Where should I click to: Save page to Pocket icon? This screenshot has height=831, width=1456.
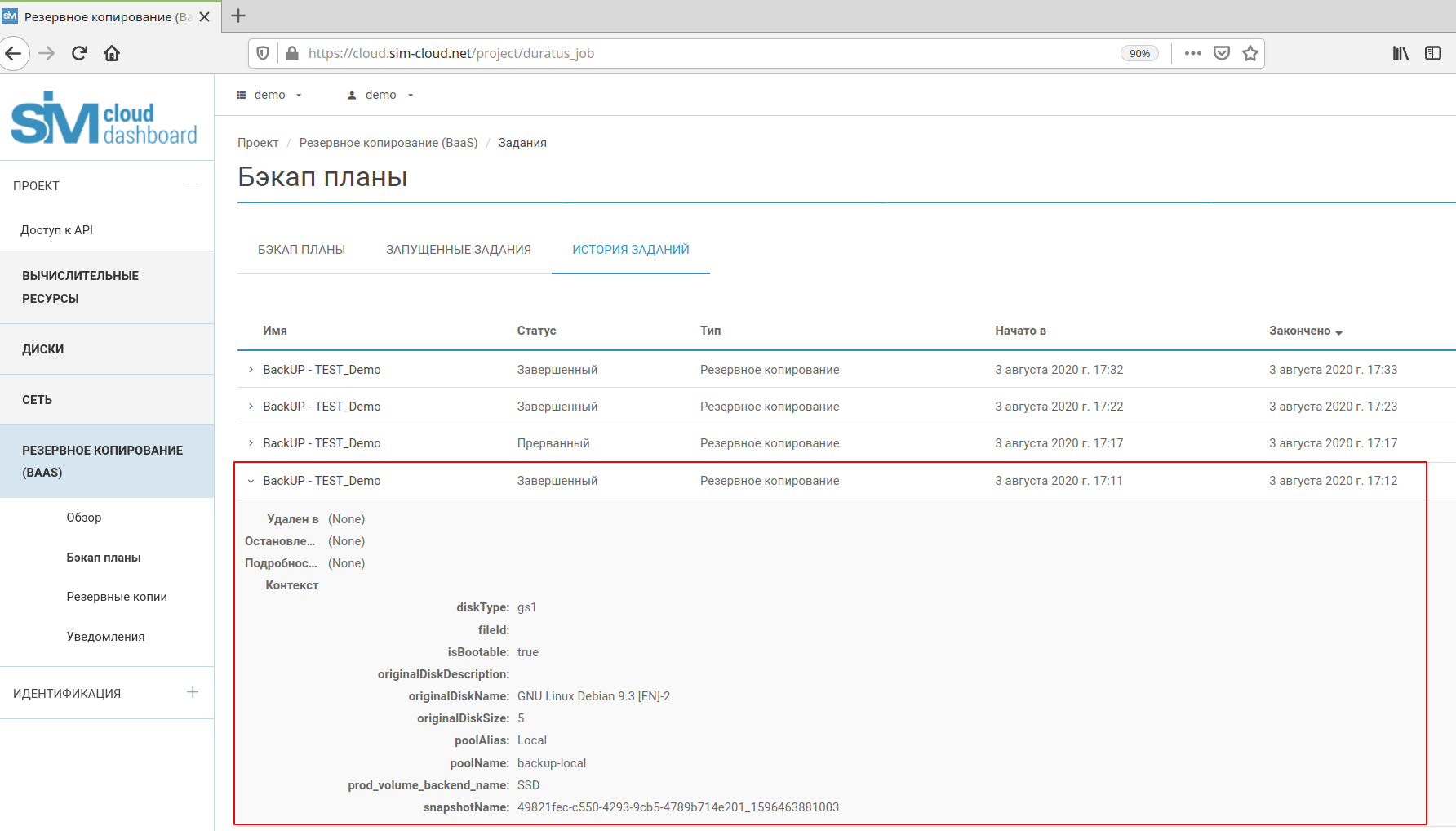coord(1221,54)
